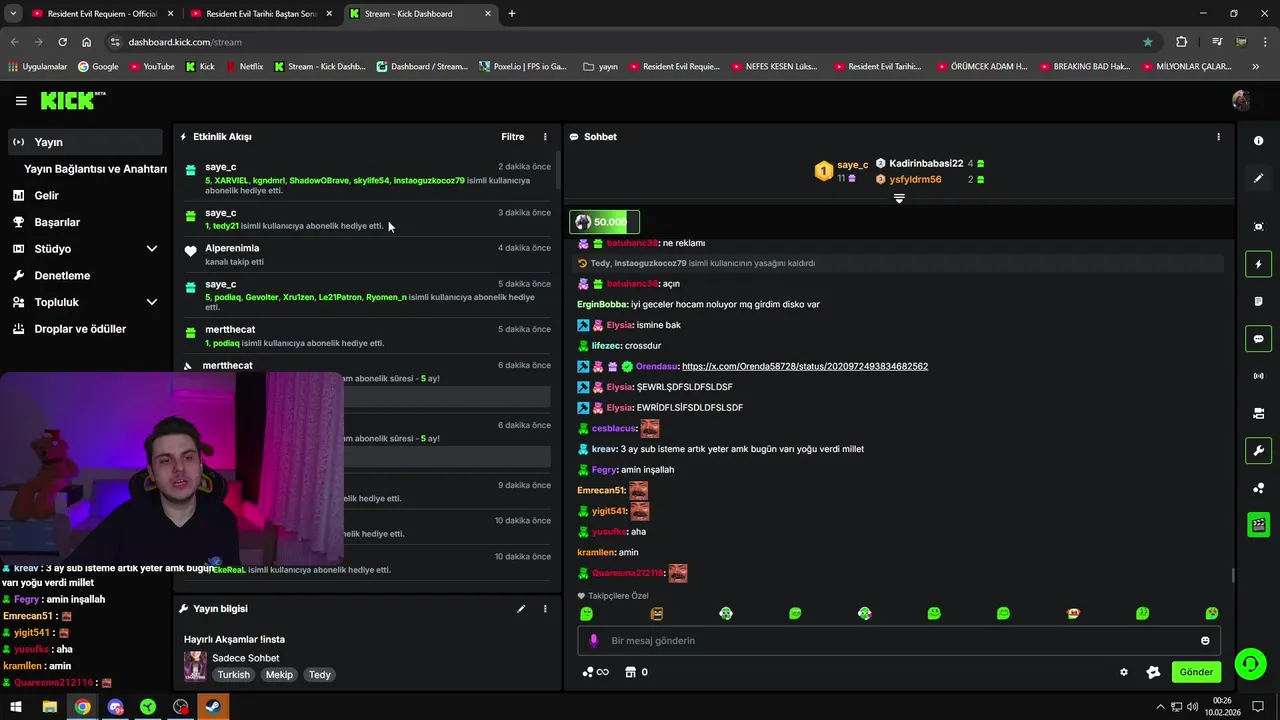
Task: Expand the Topluluk menu chevron
Action: (152, 302)
